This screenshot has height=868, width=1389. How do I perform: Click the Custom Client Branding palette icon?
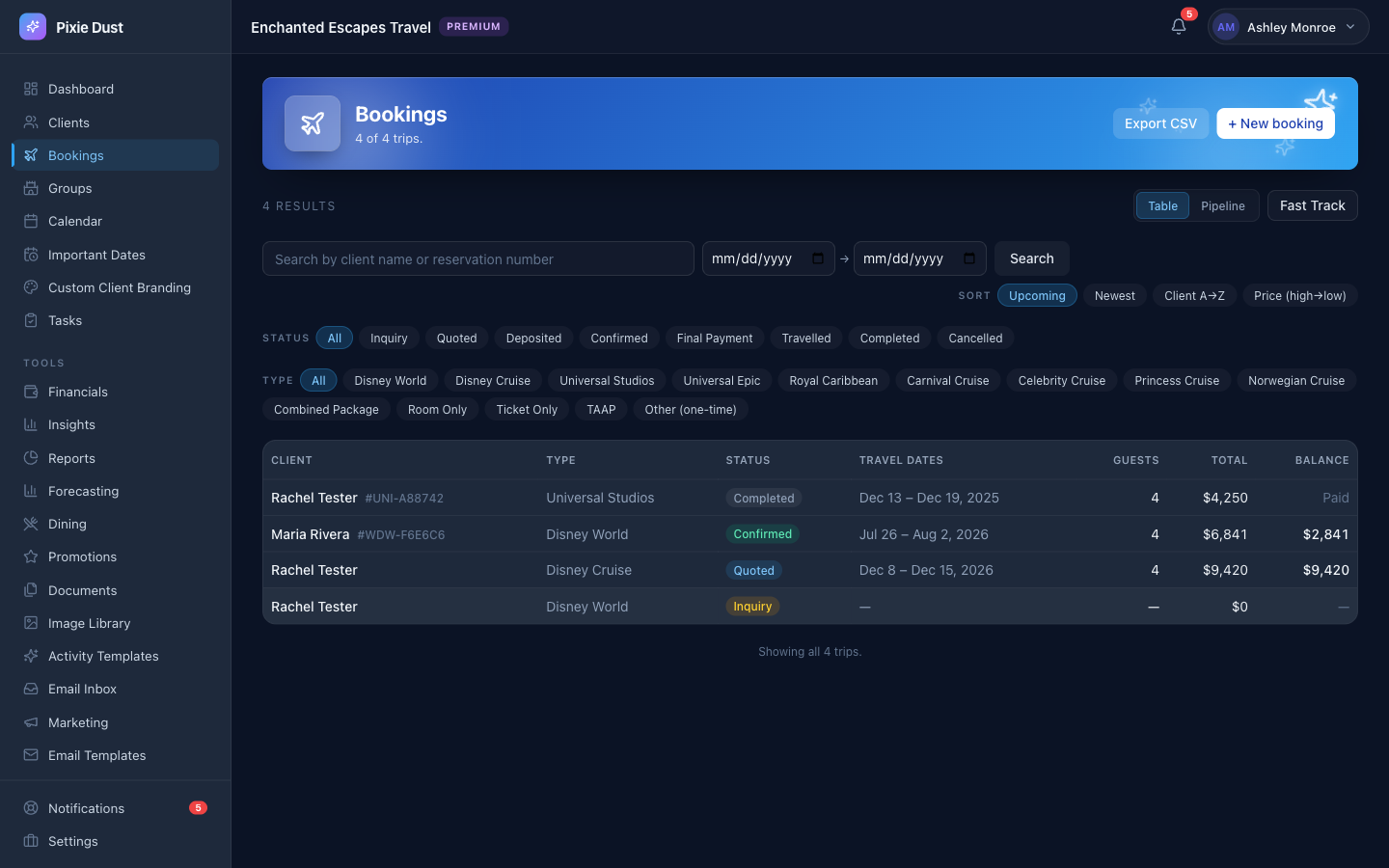coord(31,287)
